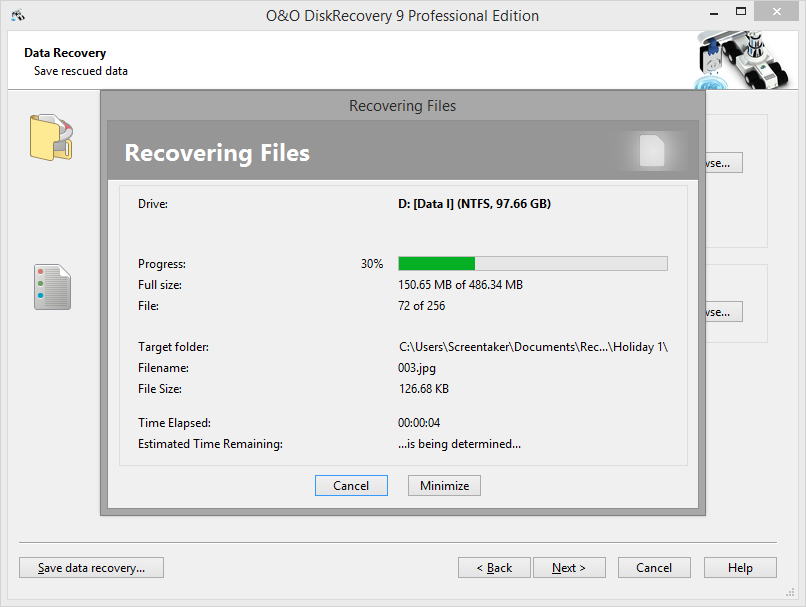The width and height of the screenshot is (806, 607).
Task: Click the wizard's Cancel button at bottom
Action: 654,567
